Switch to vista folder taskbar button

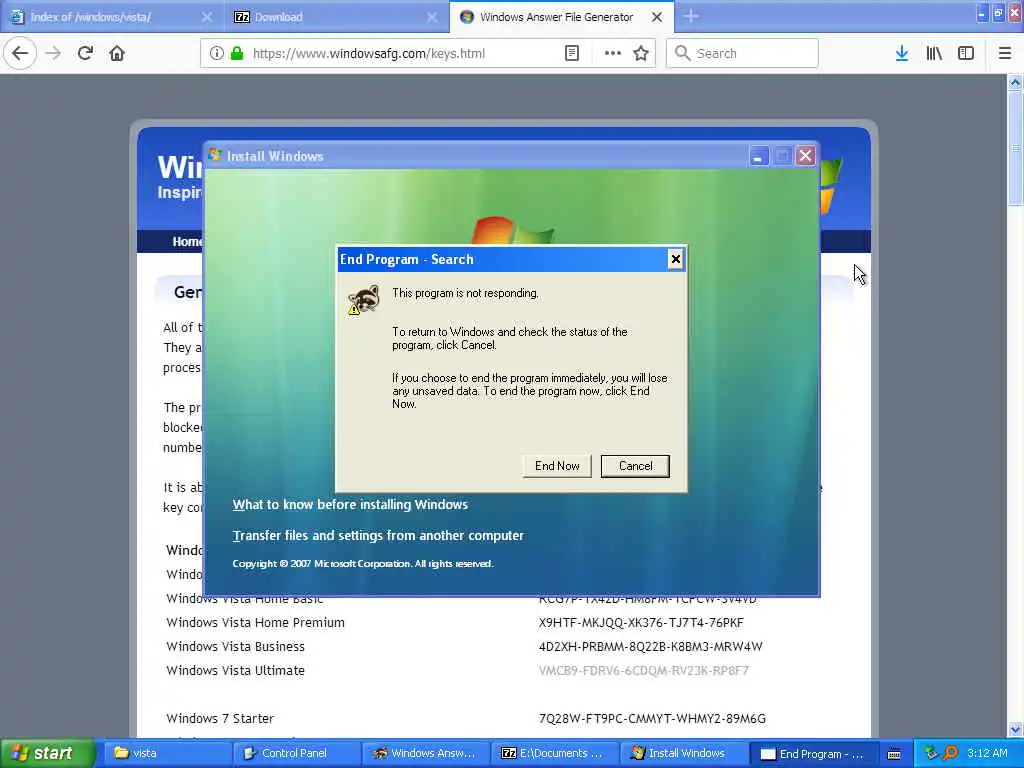[166, 753]
